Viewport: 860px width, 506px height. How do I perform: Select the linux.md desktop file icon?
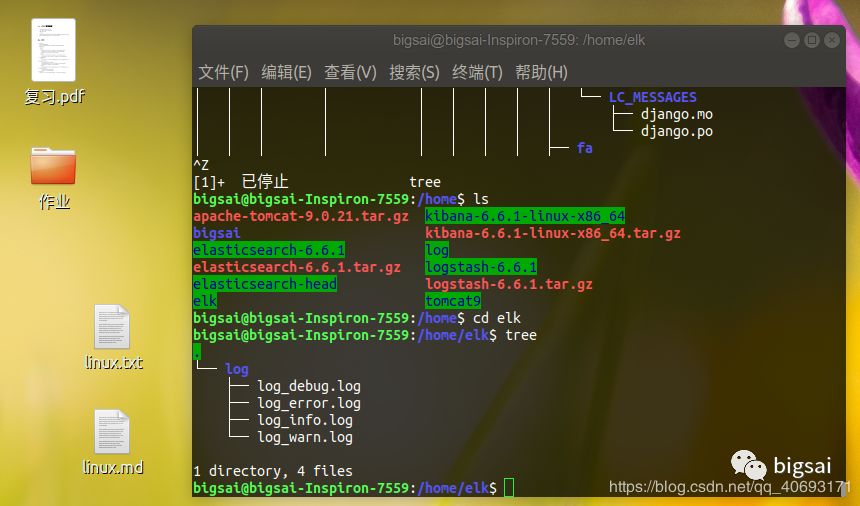[112, 431]
